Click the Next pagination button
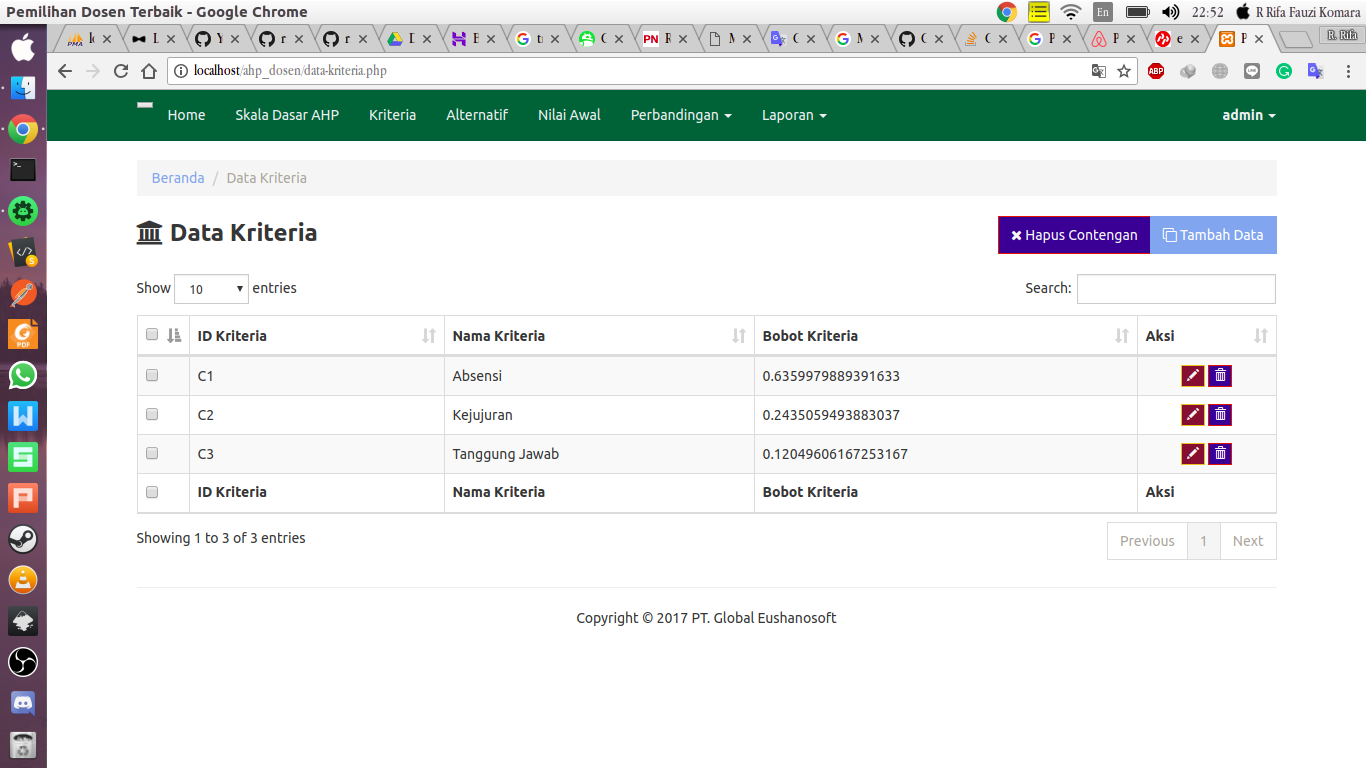Viewport: 1366px width, 768px height. coord(1248,541)
